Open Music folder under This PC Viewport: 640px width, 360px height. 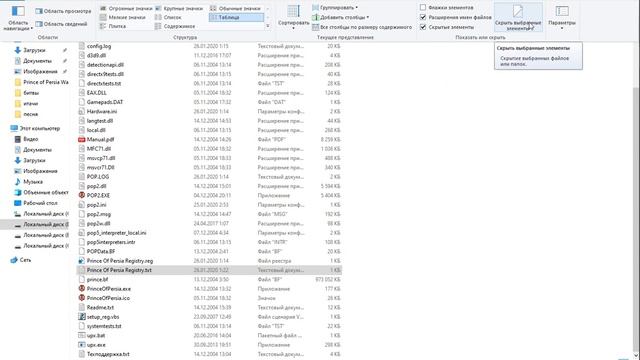[x=33, y=182]
